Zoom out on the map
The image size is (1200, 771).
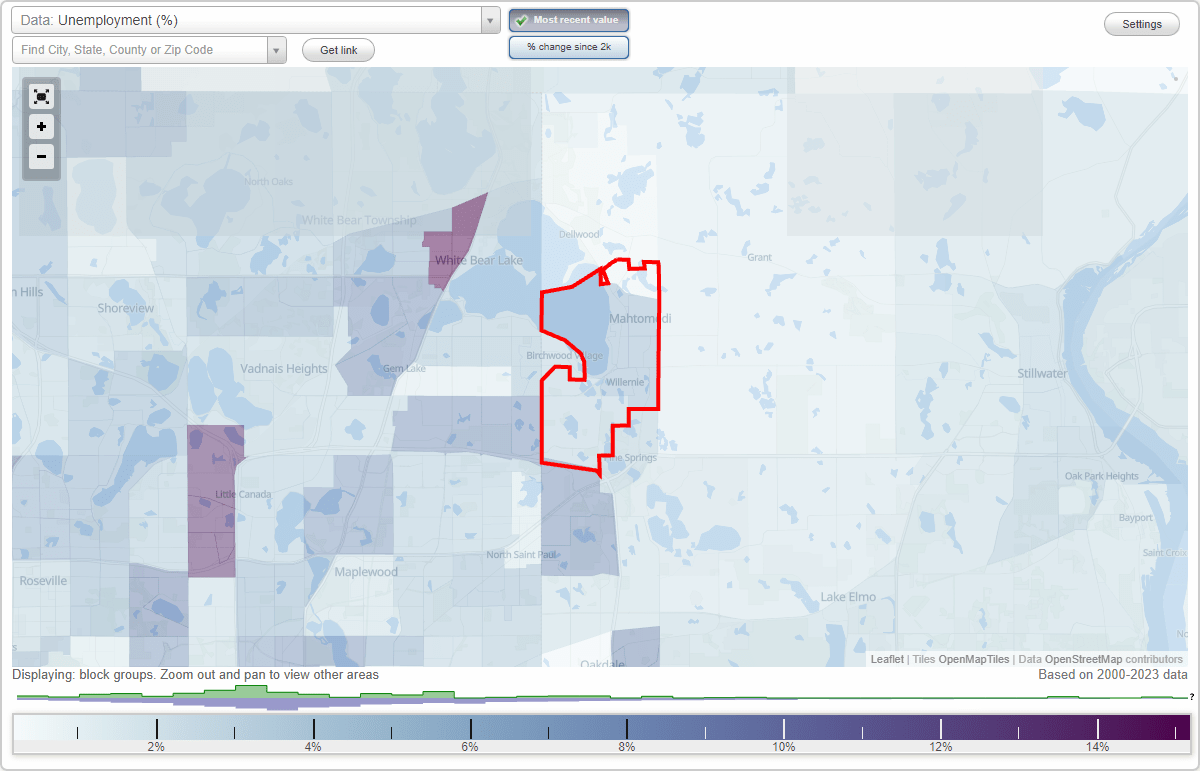pos(41,157)
